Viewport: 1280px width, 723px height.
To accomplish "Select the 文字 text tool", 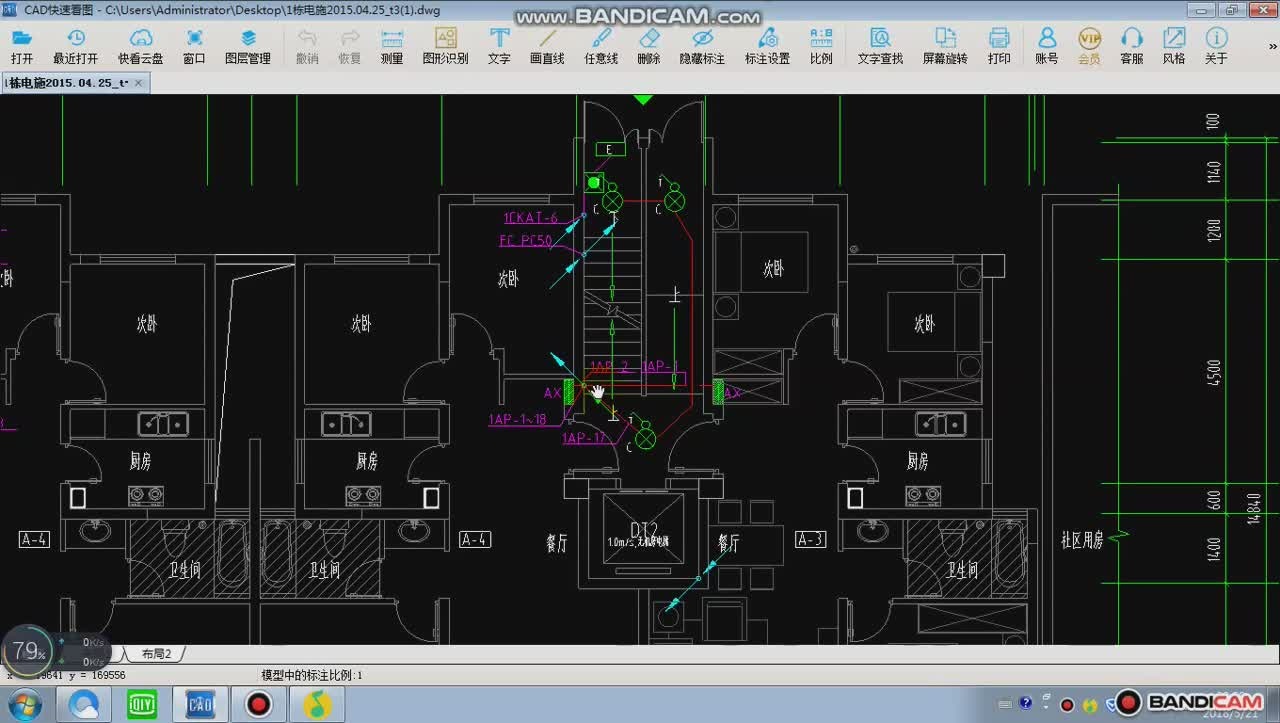I will click(499, 46).
